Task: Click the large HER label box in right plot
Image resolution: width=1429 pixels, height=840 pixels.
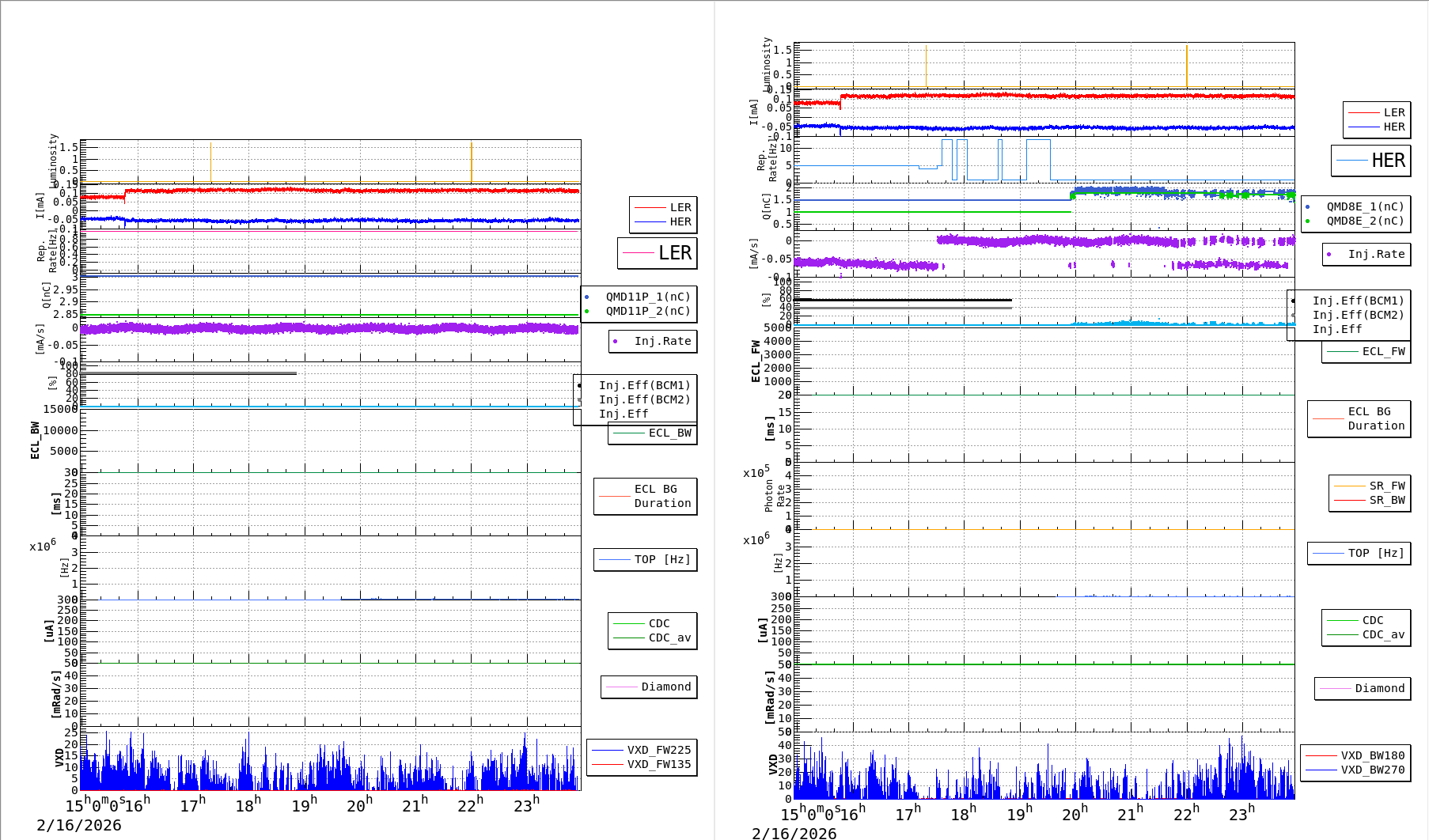Action: [1371, 161]
